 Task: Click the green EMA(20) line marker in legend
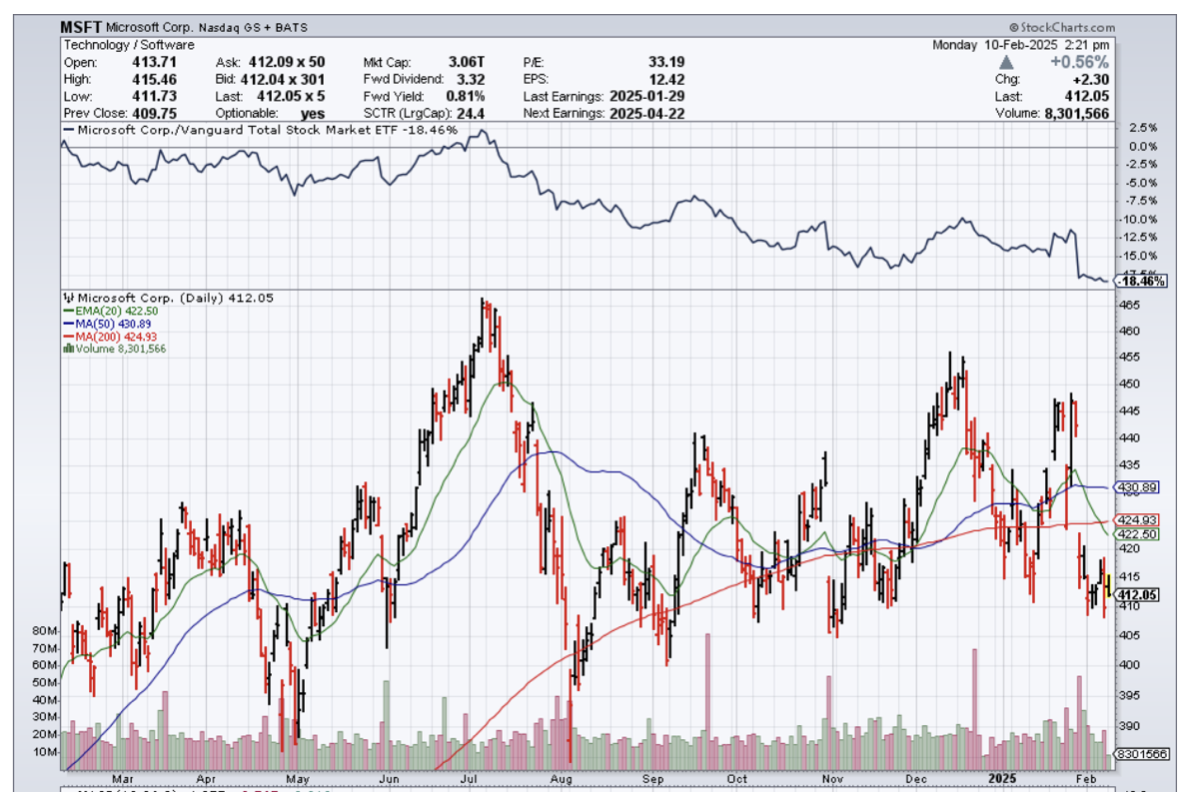[68, 311]
